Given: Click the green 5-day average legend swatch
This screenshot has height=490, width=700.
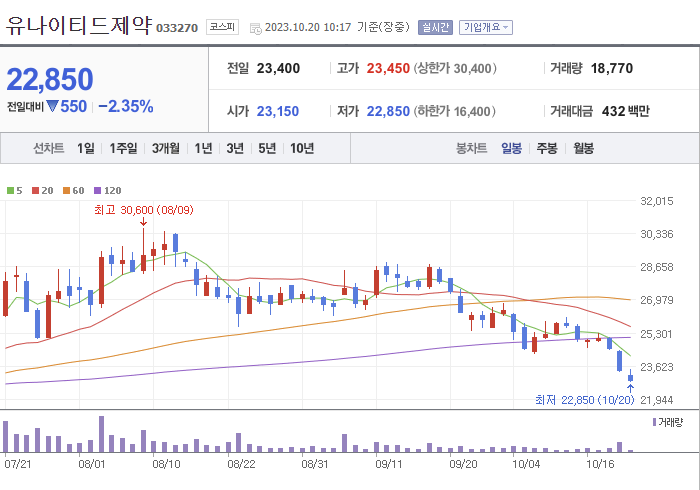Looking at the screenshot, I should [x=10, y=191].
